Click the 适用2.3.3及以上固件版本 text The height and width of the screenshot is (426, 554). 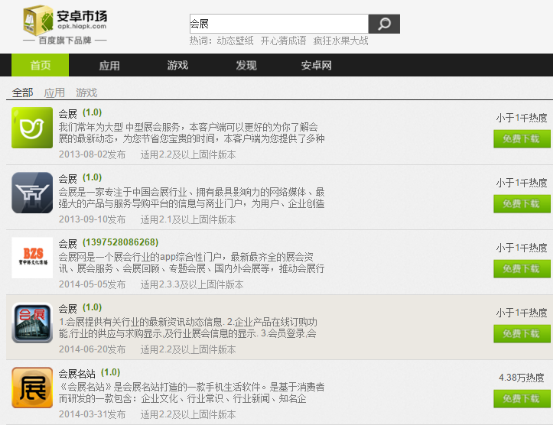tap(192, 285)
